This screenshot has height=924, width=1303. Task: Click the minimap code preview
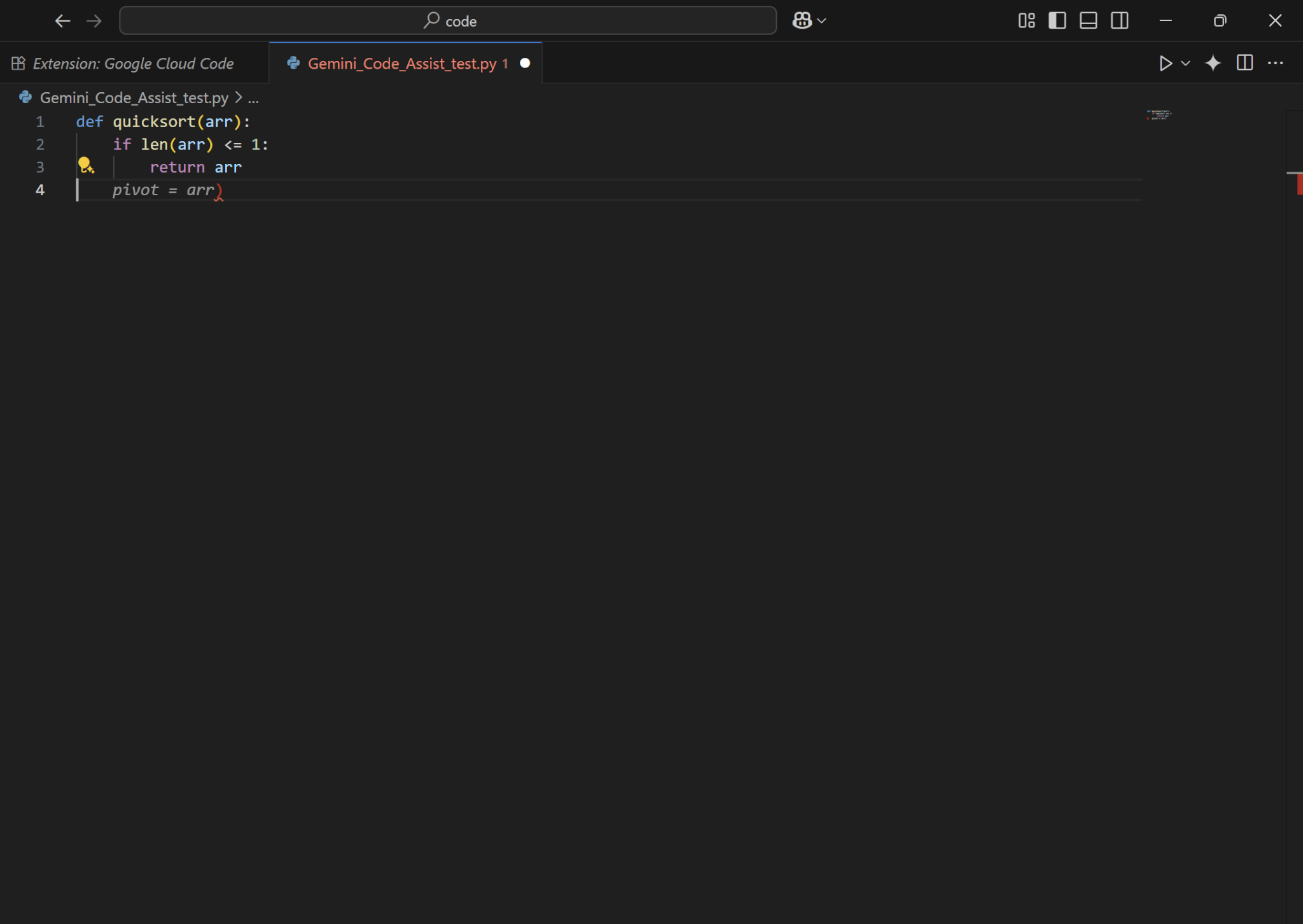(1159, 115)
